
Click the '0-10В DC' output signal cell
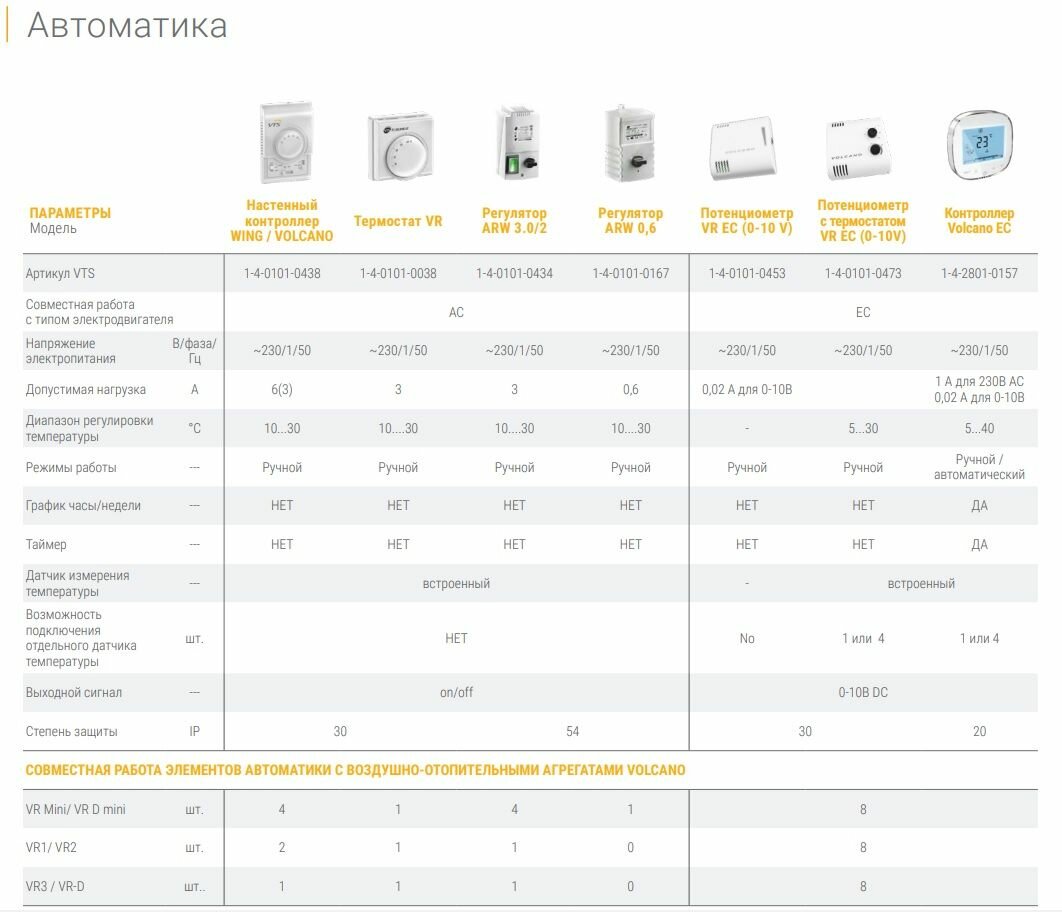pyautogui.click(x=863, y=693)
